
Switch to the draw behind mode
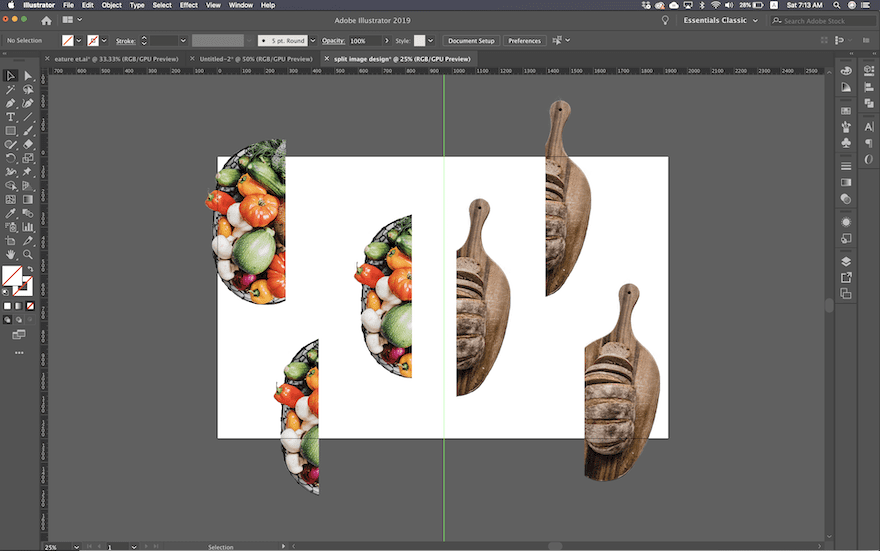18,320
